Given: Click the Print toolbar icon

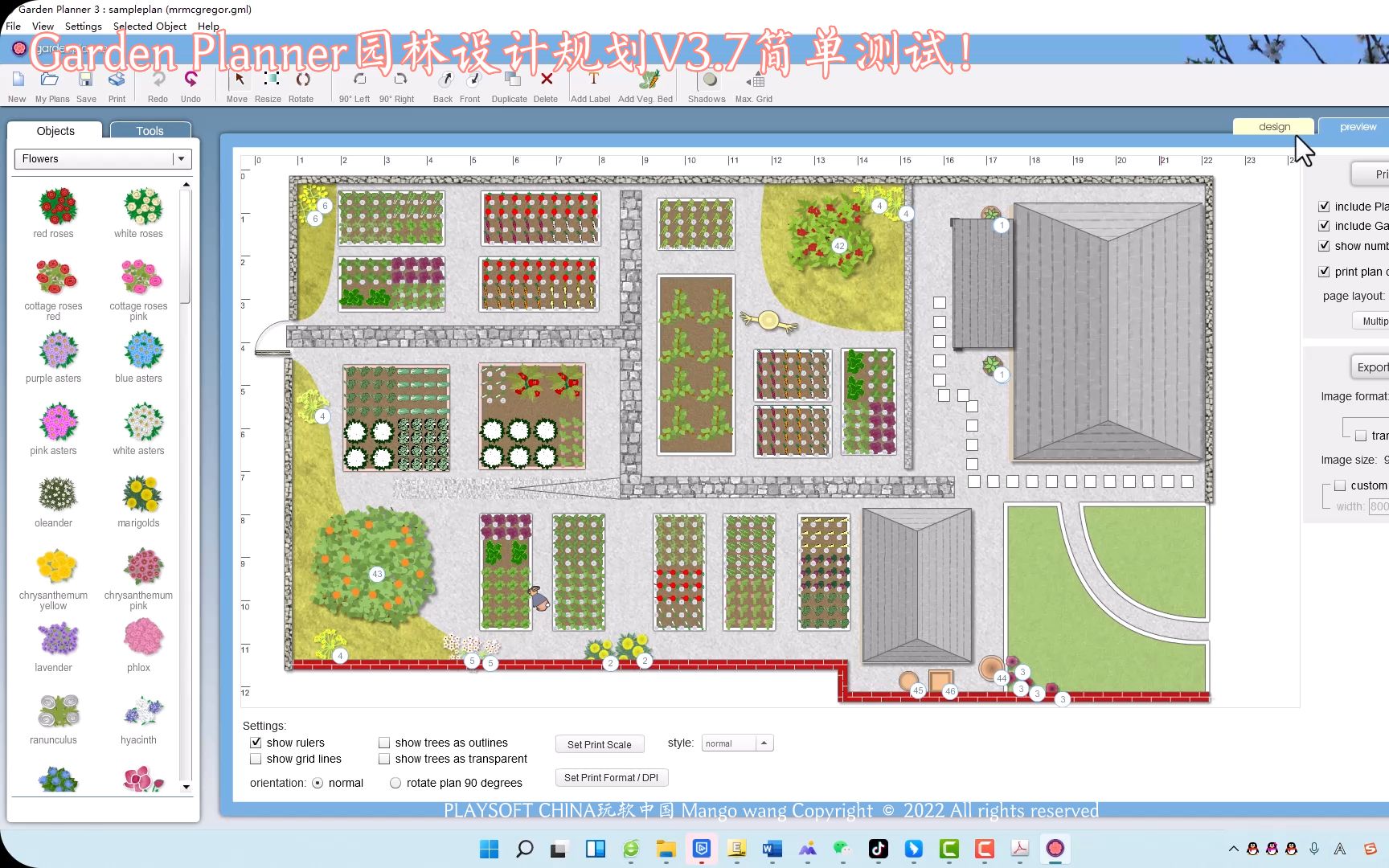Looking at the screenshot, I should (117, 80).
